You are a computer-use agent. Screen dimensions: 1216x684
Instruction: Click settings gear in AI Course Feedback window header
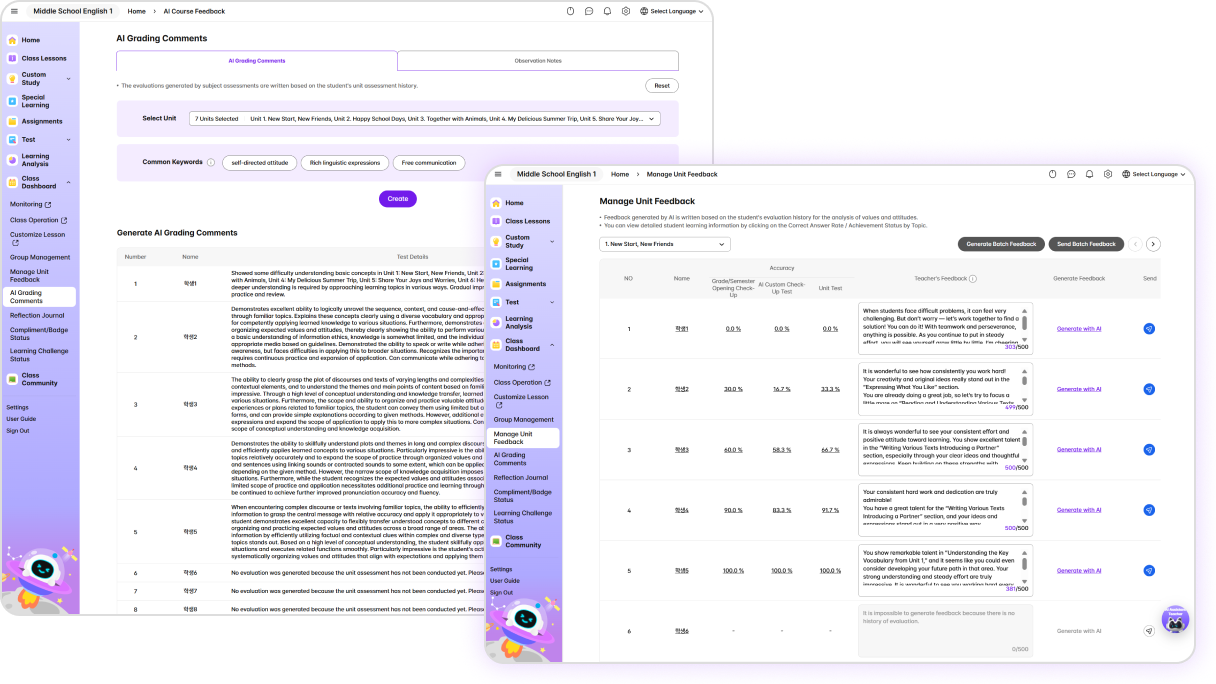pos(626,11)
